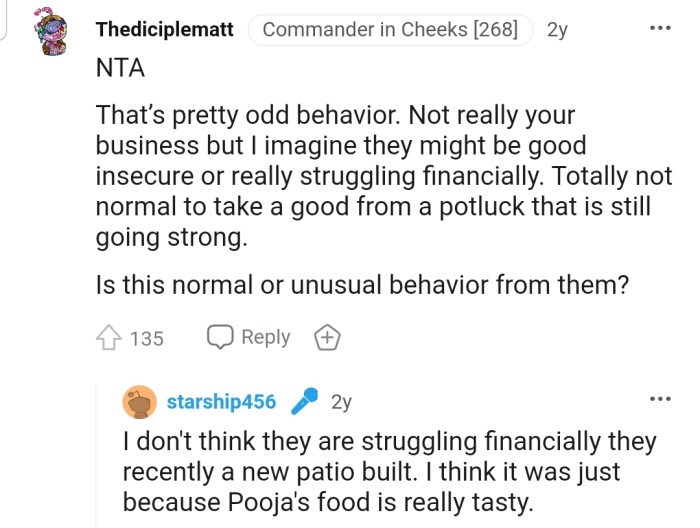This screenshot has height=528, width=700.
Task: Click the "pretty odd behavior" comment paragraph
Action: click(x=370, y=176)
